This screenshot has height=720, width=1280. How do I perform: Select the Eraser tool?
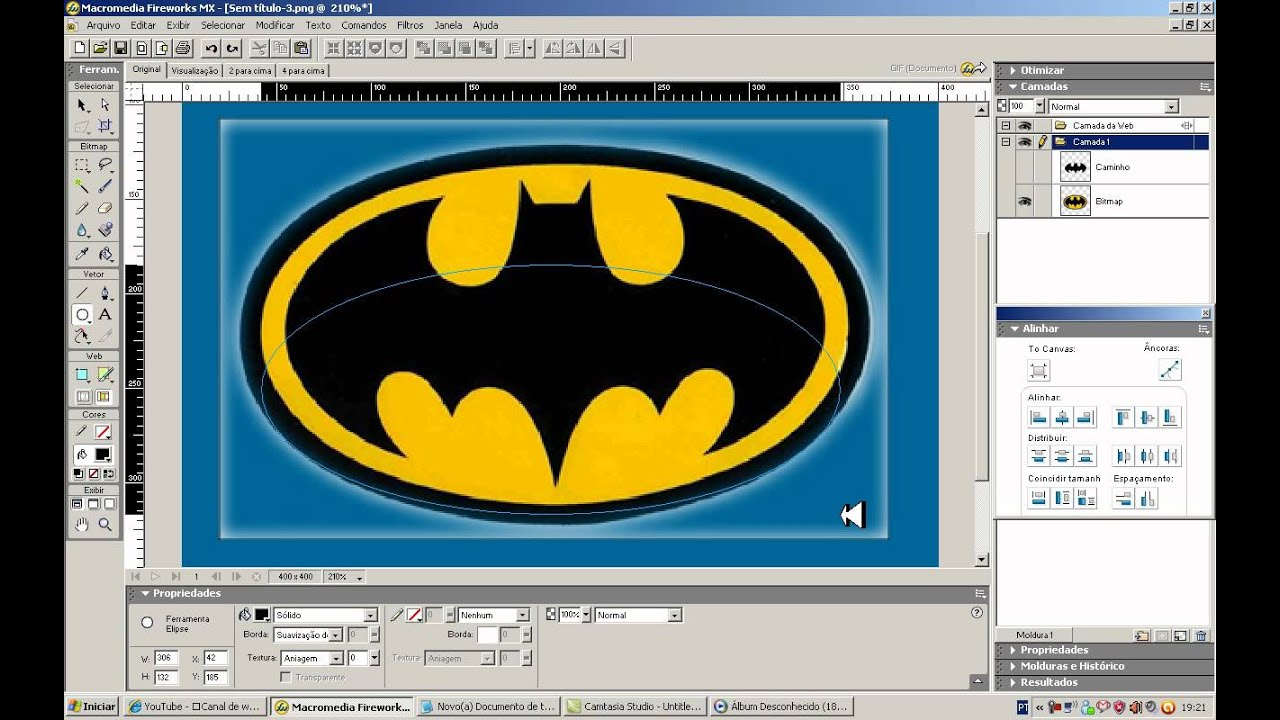(105, 208)
